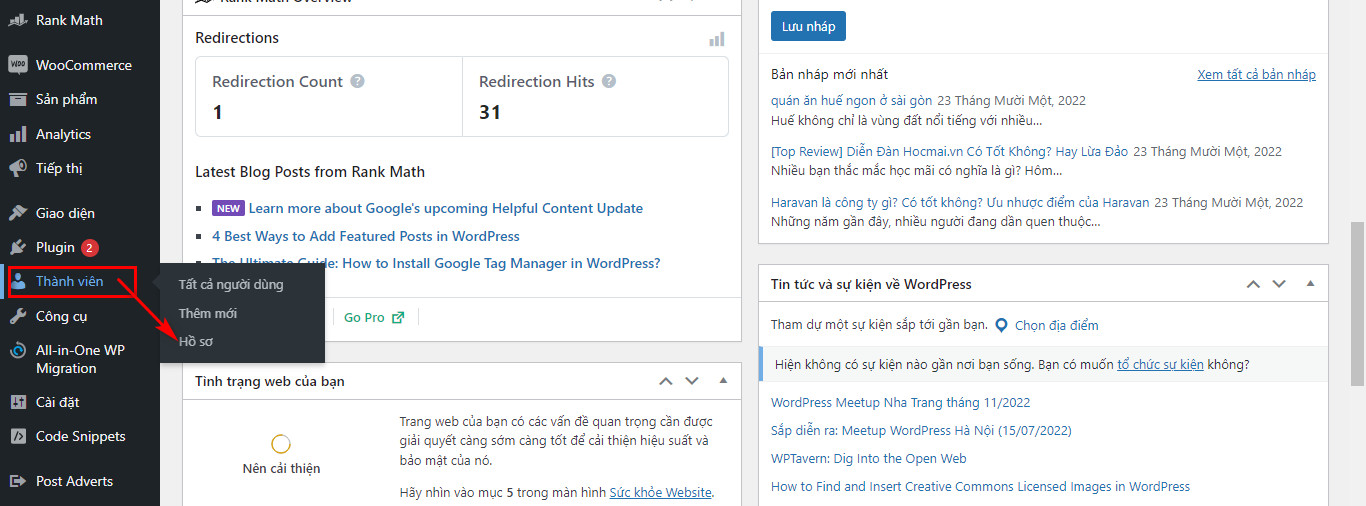
Task: Click the Redirection Count value 1
Action: pyautogui.click(x=217, y=112)
